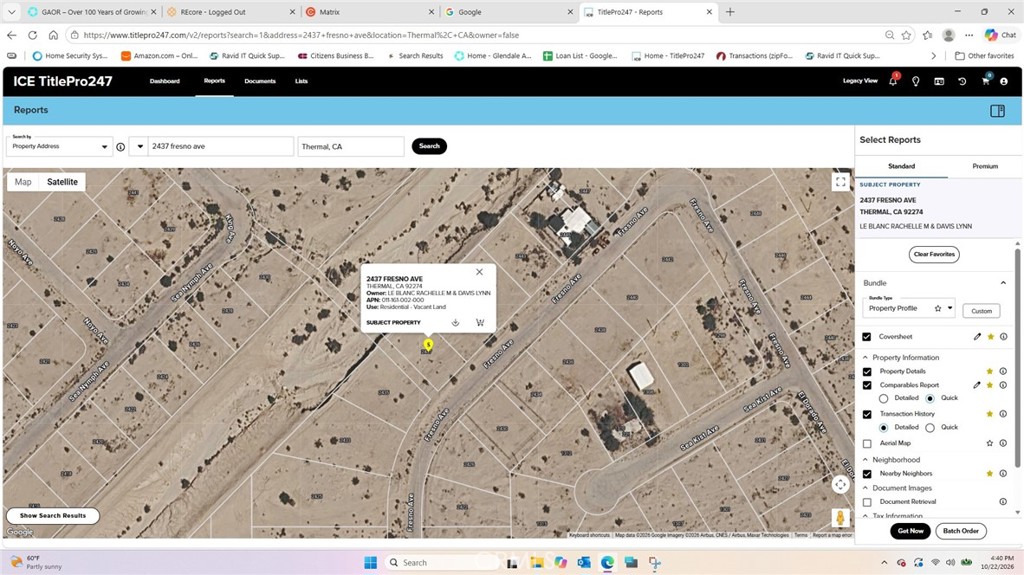The width and height of the screenshot is (1024, 575).
Task: Check the Document Retrieval checkbox
Action: [x=867, y=502]
